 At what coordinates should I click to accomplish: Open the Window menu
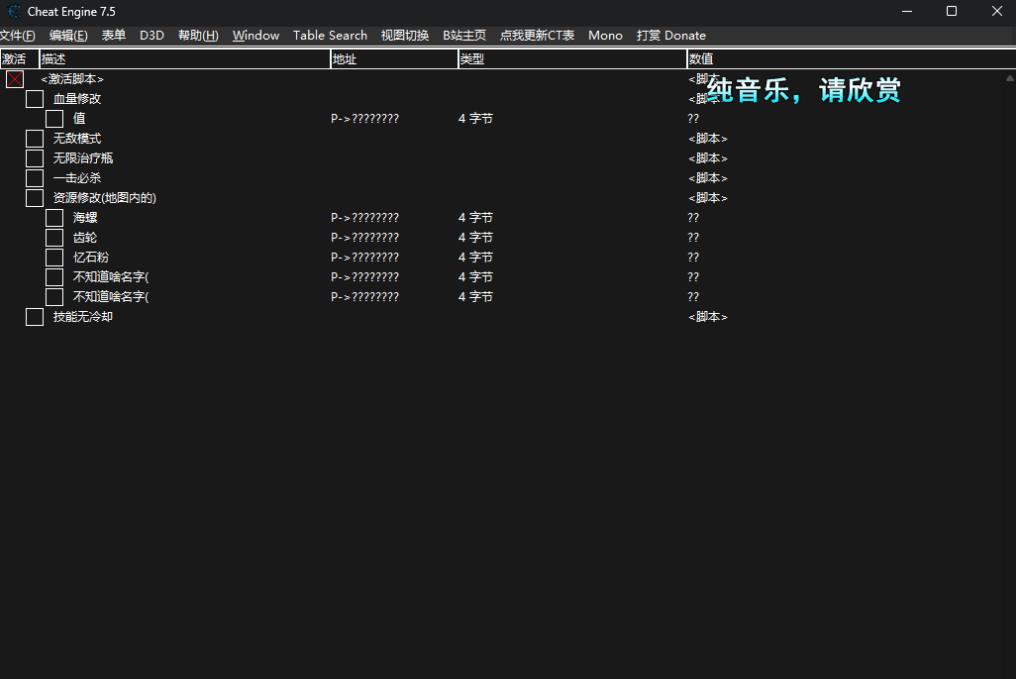pos(256,36)
